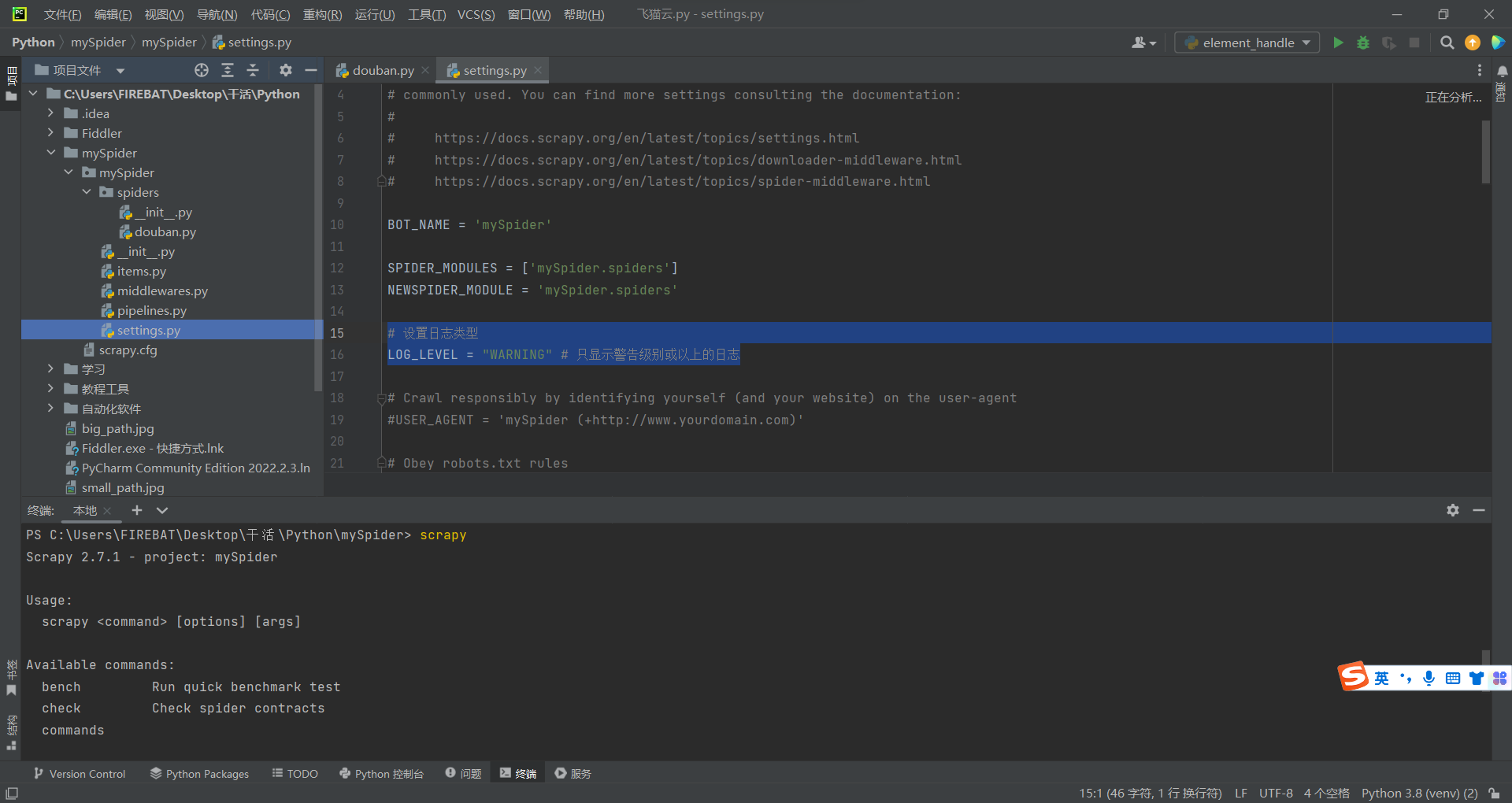The height and width of the screenshot is (803, 1512).
Task: Open Search Everywhere magnifier icon
Action: (1447, 43)
